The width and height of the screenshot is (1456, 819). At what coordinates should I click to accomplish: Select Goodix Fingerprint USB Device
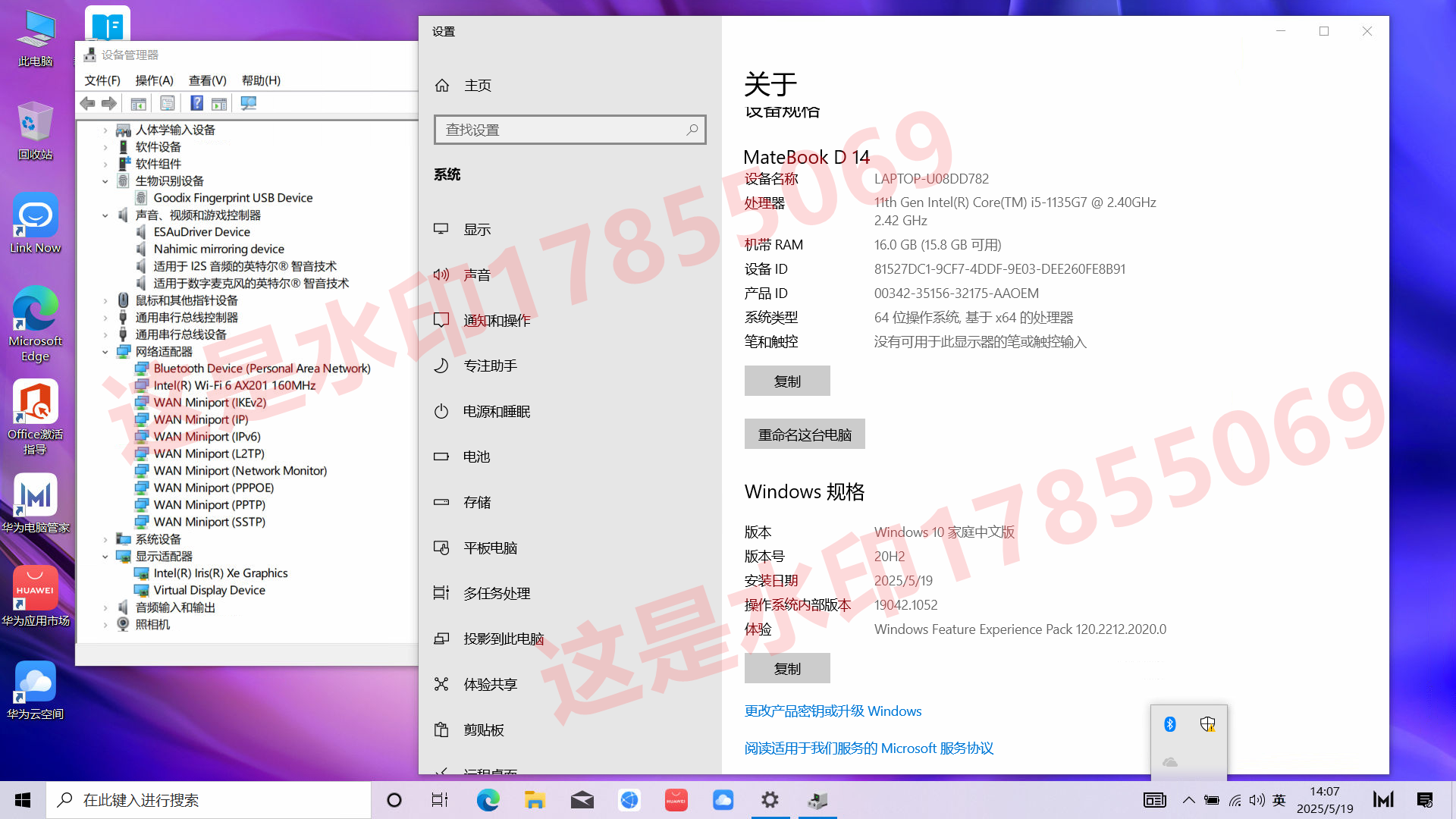tap(233, 198)
